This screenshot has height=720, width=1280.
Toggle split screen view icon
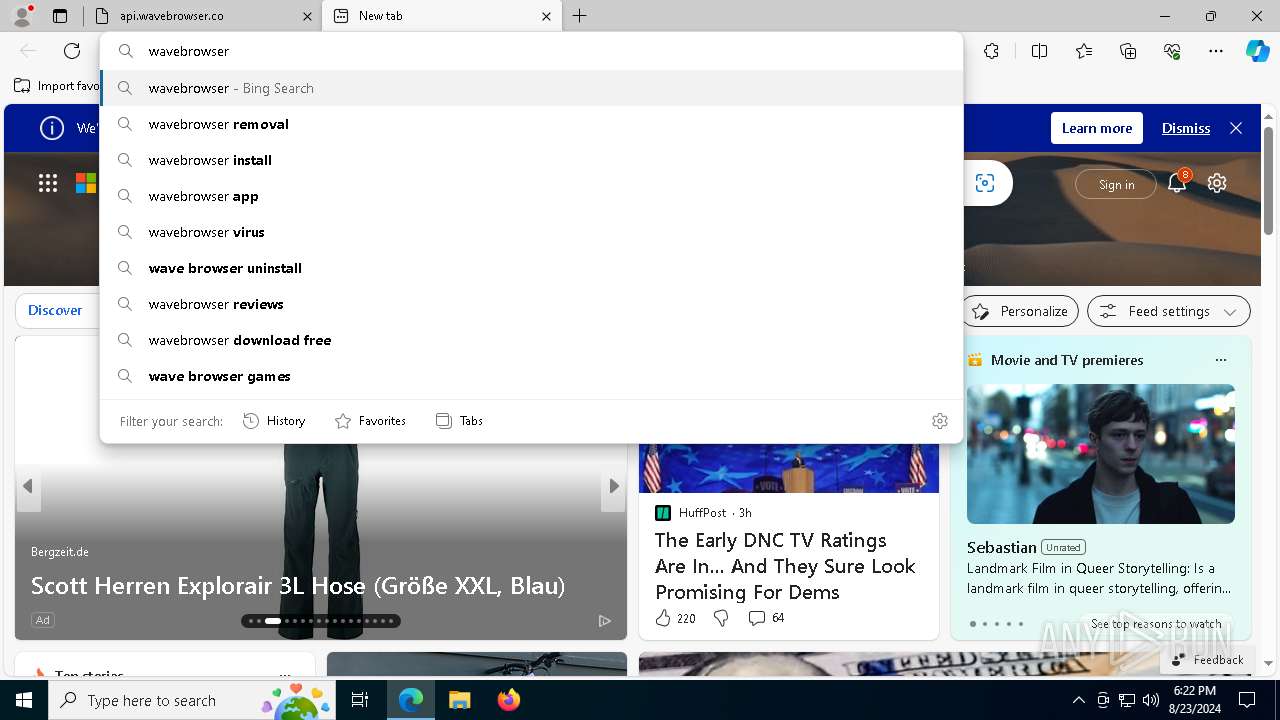click(1039, 51)
